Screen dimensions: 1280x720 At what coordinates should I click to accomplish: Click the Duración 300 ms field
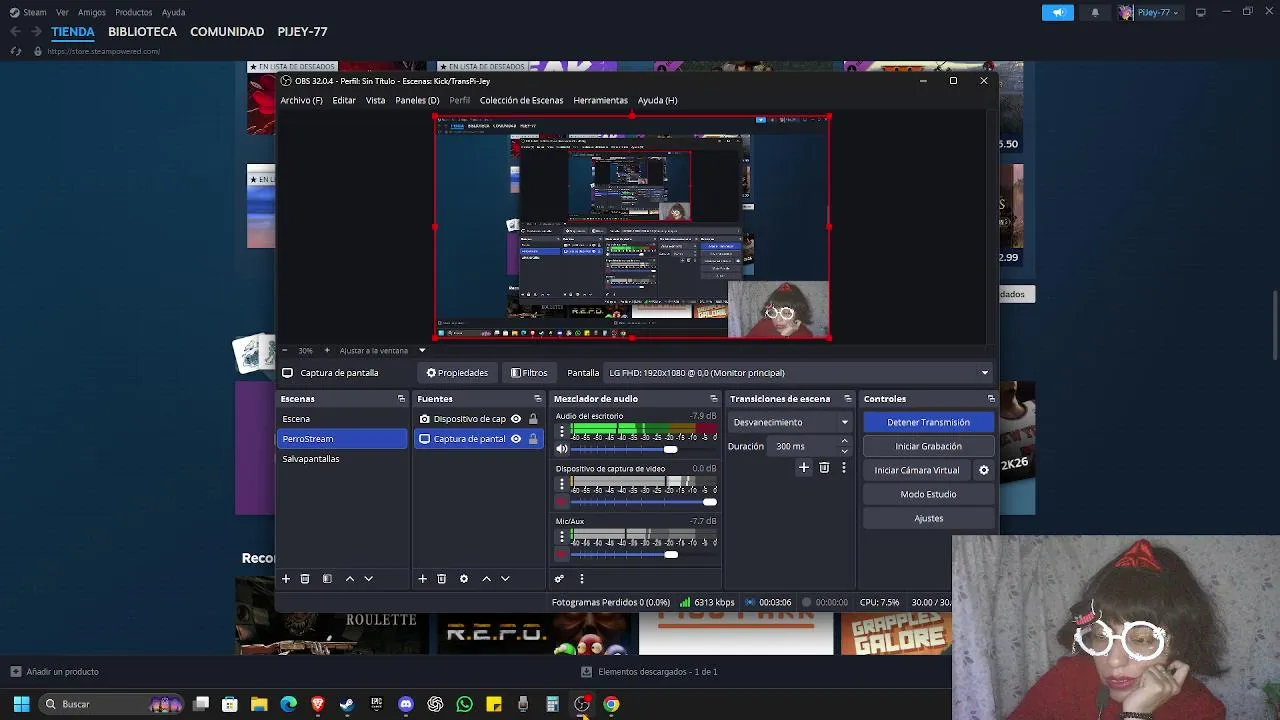[803, 446]
